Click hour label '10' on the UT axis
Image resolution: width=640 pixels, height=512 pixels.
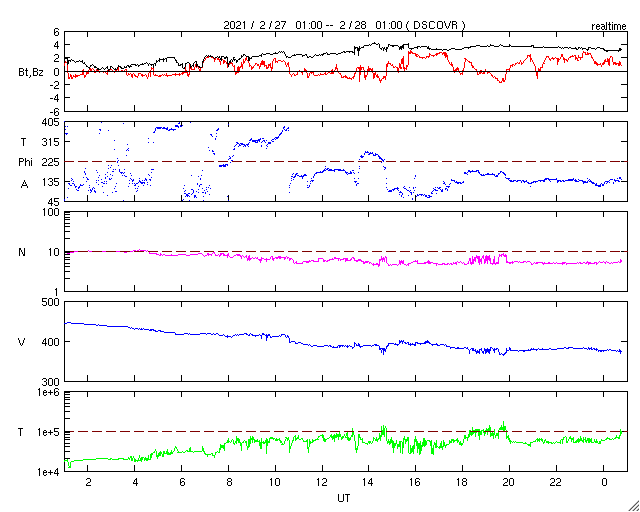tap(275, 483)
